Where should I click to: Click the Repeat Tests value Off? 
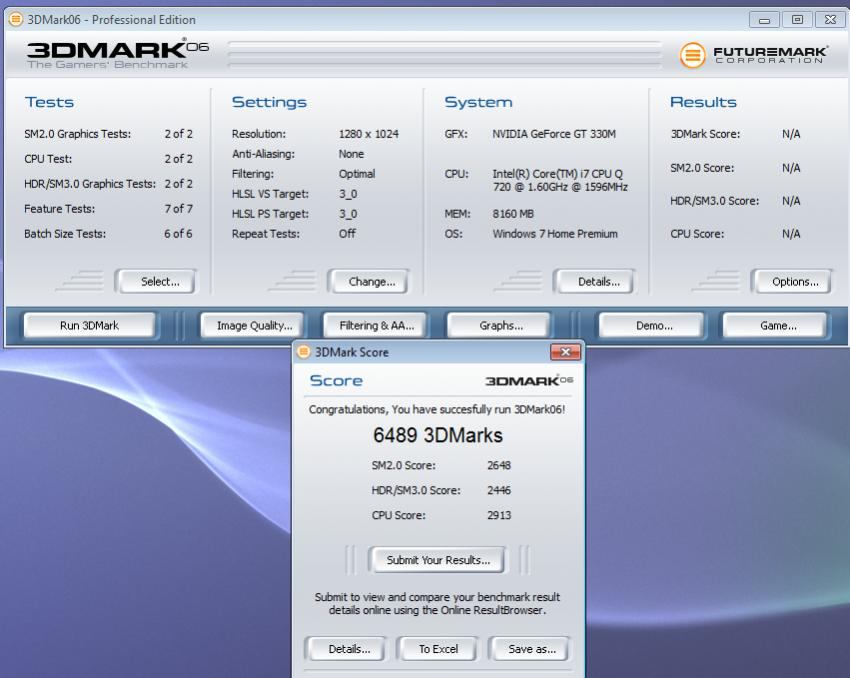click(347, 234)
